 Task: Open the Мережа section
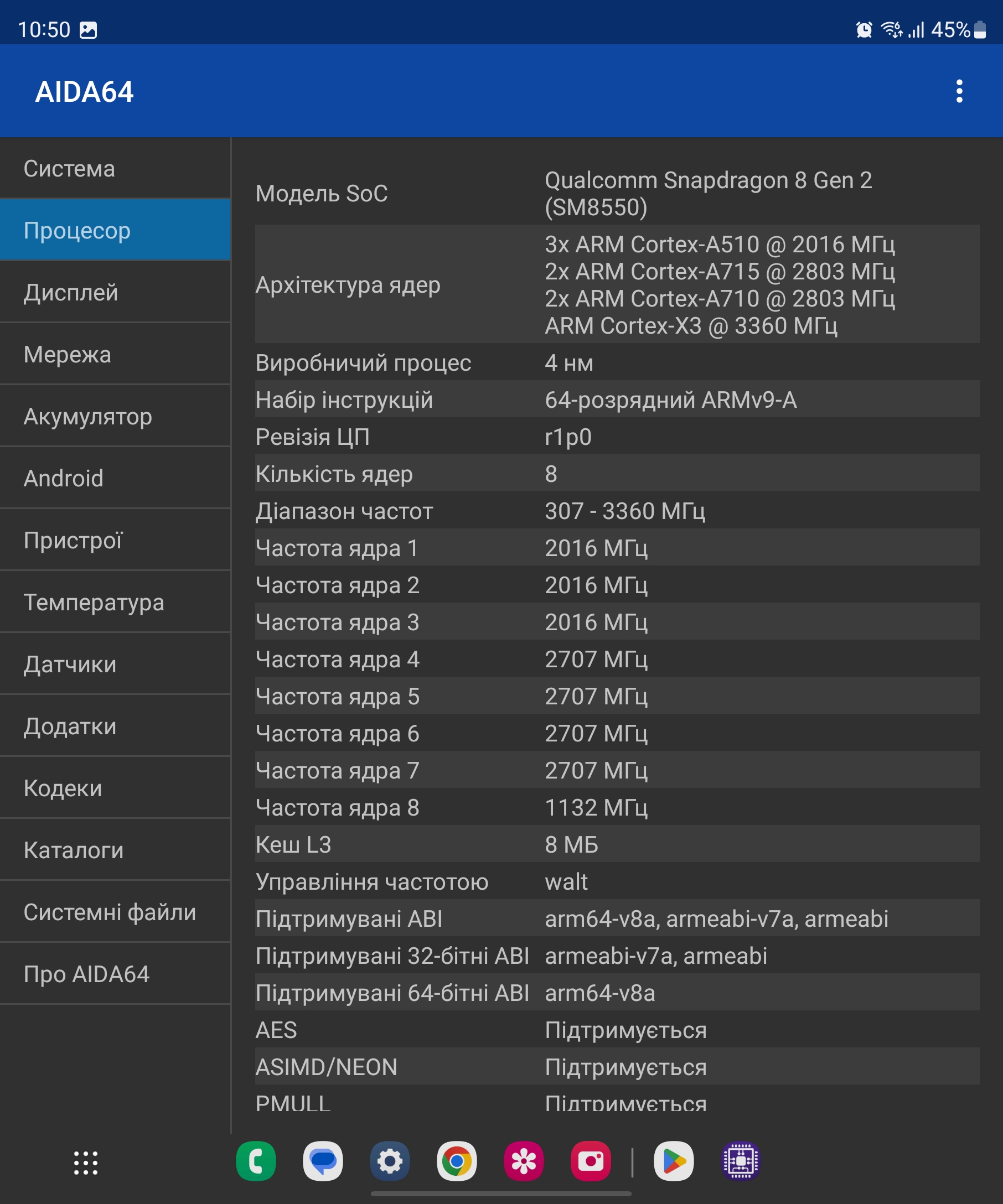point(115,354)
